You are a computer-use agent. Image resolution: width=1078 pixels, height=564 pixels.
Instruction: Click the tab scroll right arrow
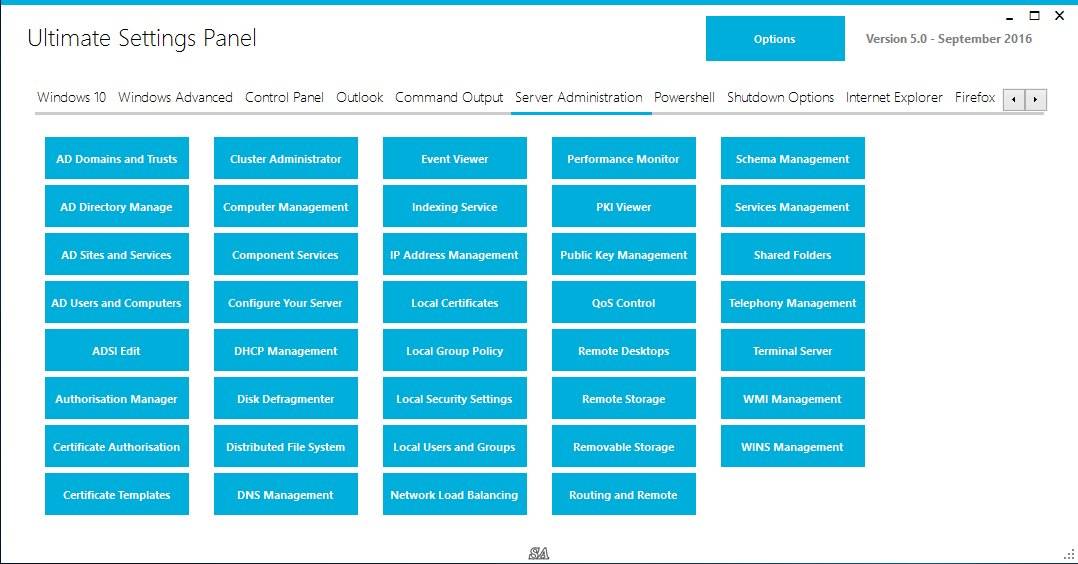click(x=1035, y=100)
